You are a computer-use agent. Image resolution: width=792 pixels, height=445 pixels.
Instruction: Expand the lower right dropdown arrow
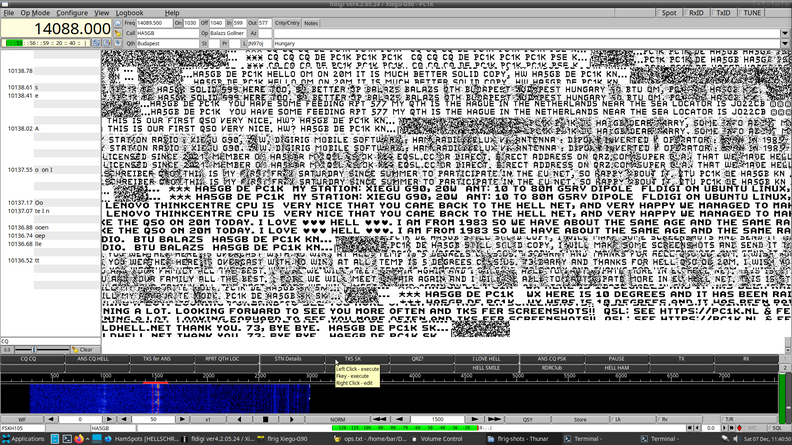(785, 44)
